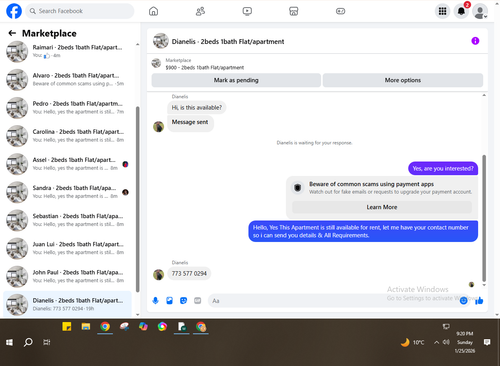Open the Gaming icon in top bar
The width and height of the screenshot is (500, 366).
340,11
